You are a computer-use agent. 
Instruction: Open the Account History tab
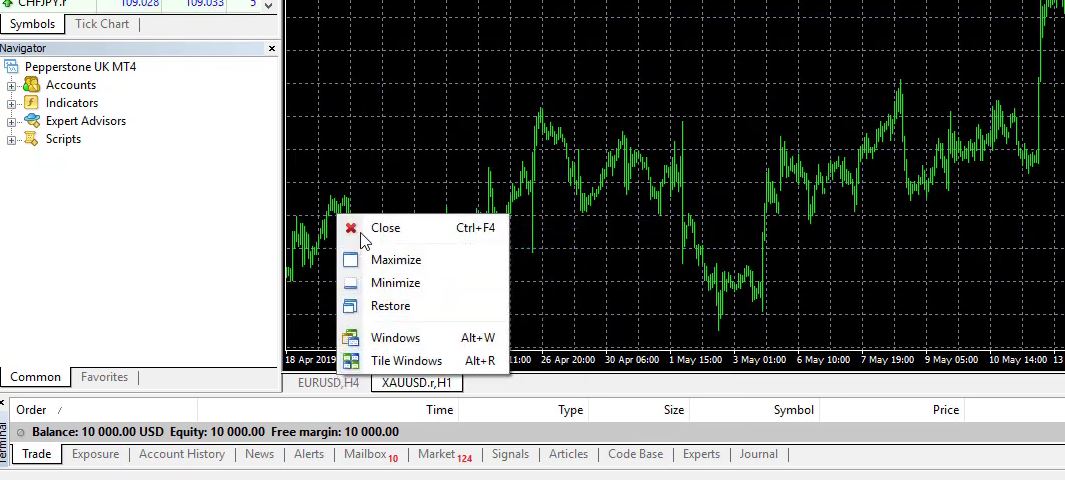coord(181,454)
